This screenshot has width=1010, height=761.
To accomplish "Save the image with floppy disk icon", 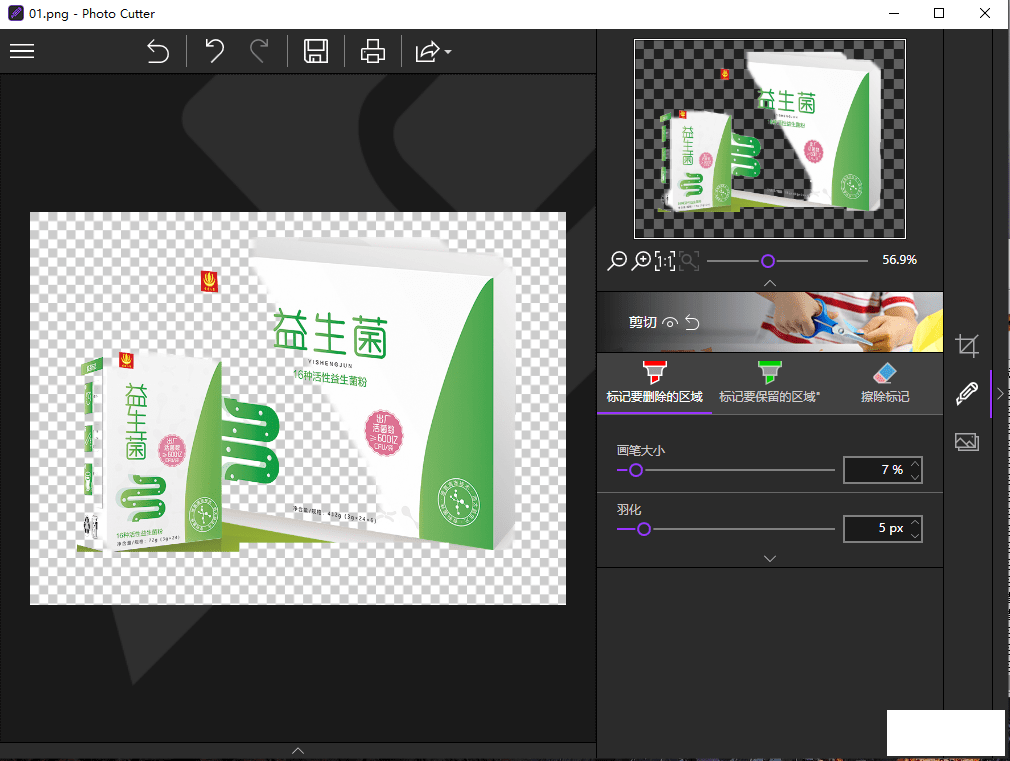I will pyautogui.click(x=316, y=52).
